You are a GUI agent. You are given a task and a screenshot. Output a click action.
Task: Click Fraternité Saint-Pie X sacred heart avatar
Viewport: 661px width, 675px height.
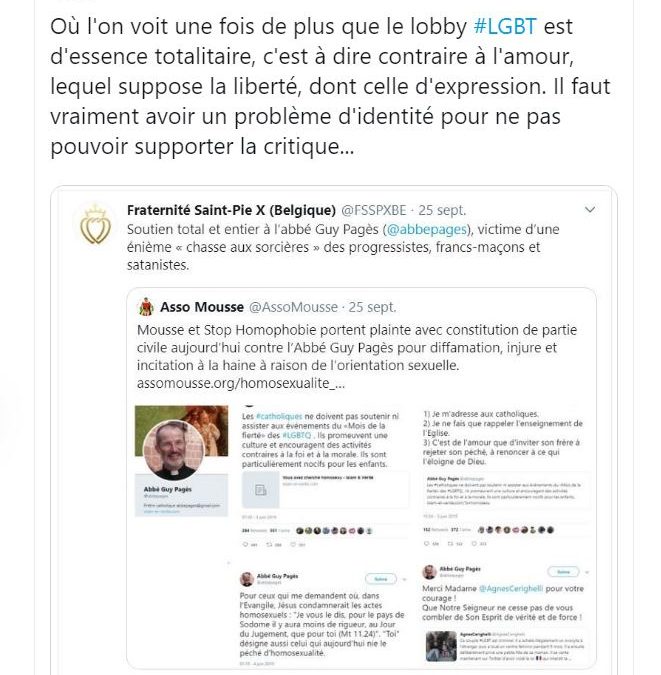point(95,226)
